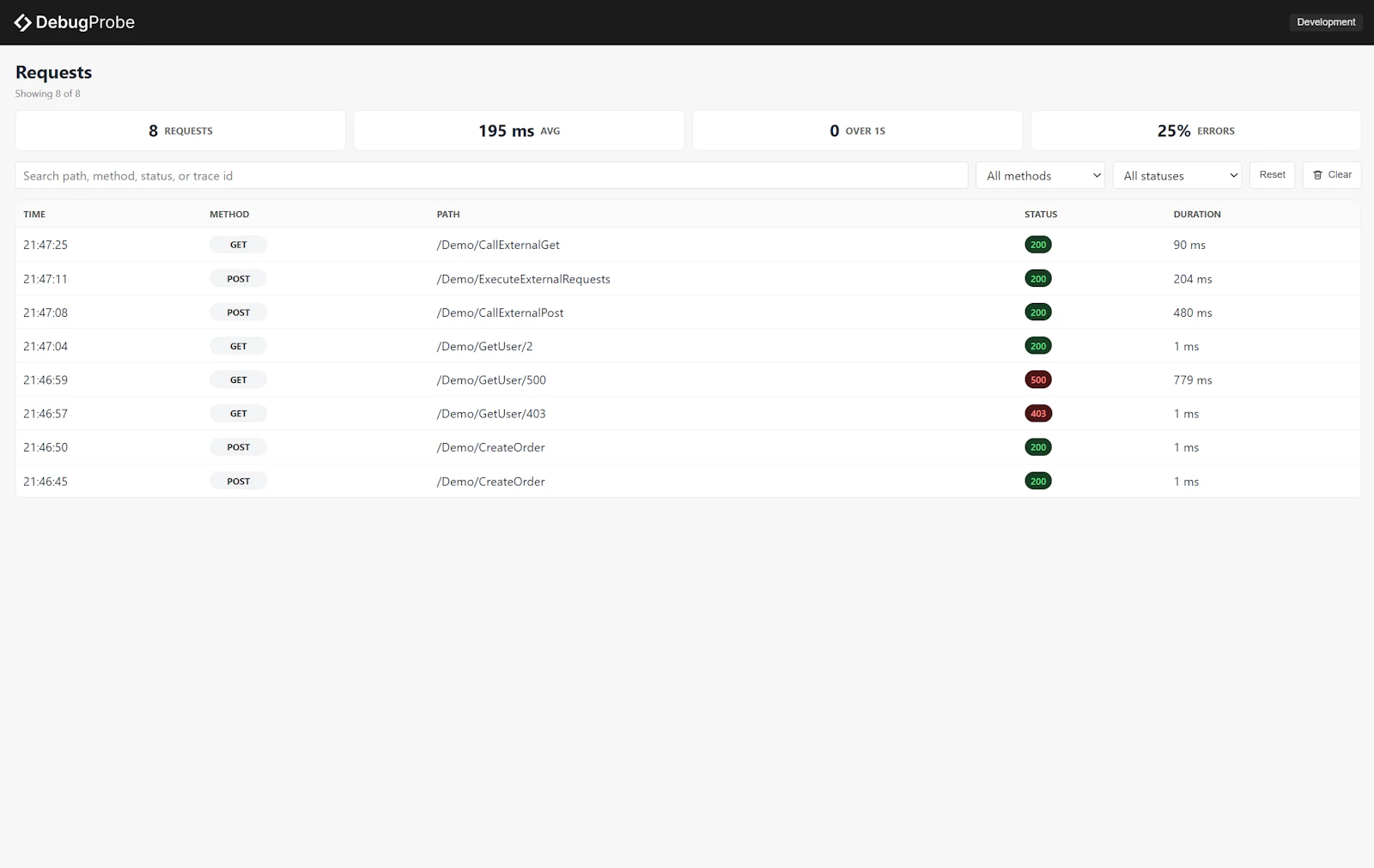The height and width of the screenshot is (868, 1374).
Task: Click the 200 status badge for CallExternalPost
Action: (1038, 313)
